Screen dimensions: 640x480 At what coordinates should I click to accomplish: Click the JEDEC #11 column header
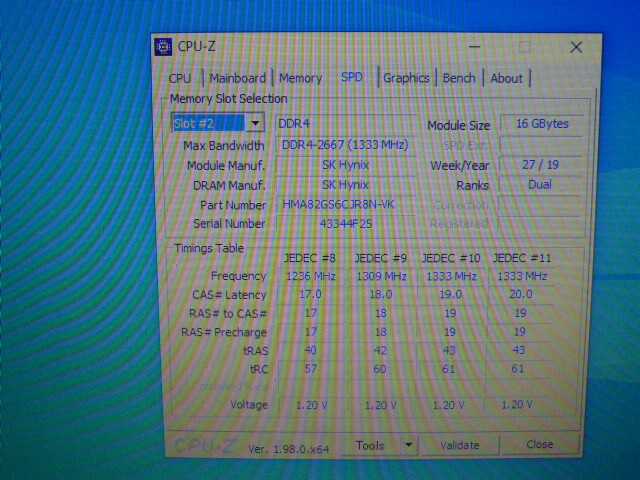(x=522, y=258)
